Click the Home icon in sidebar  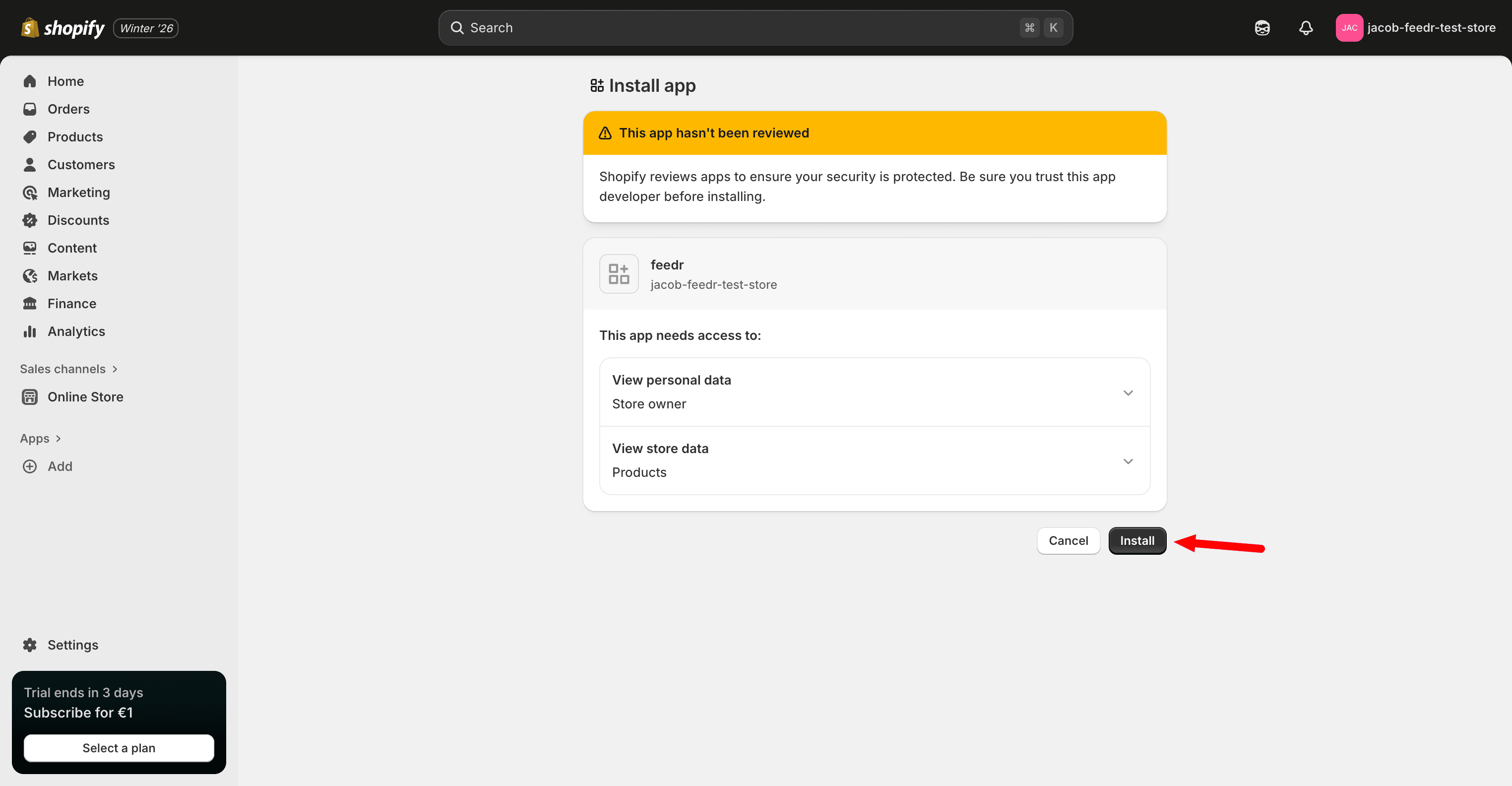click(x=30, y=81)
